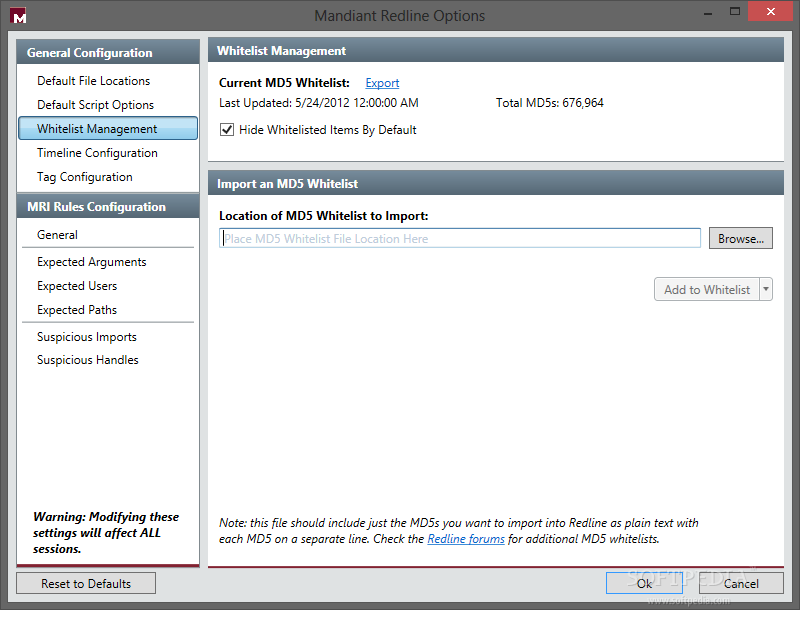Image resolution: width=800 pixels, height=619 pixels.
Task: Click the Export whitelist link
Action: point(382,83)
